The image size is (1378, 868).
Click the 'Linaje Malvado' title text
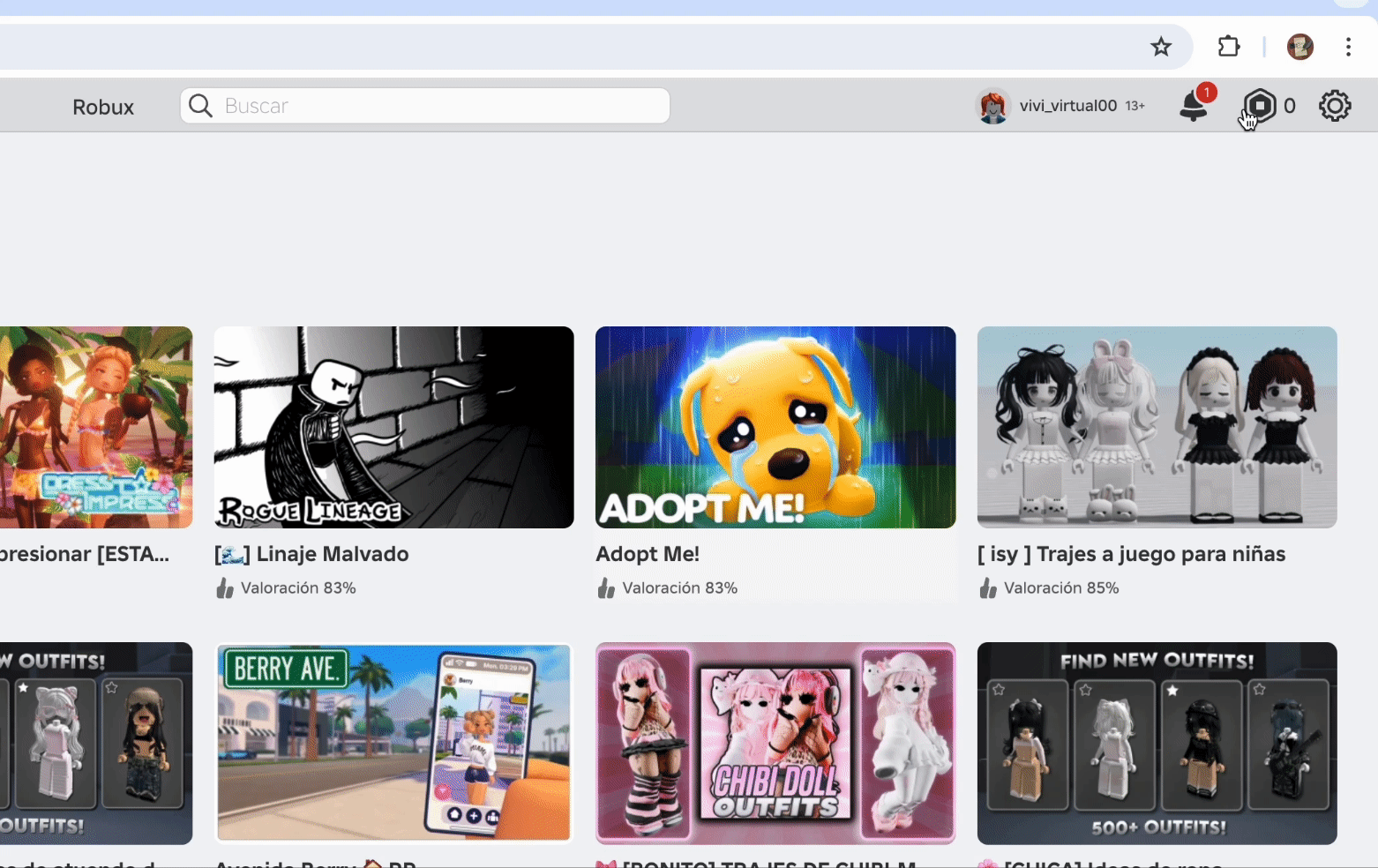[x=333, y=554]
